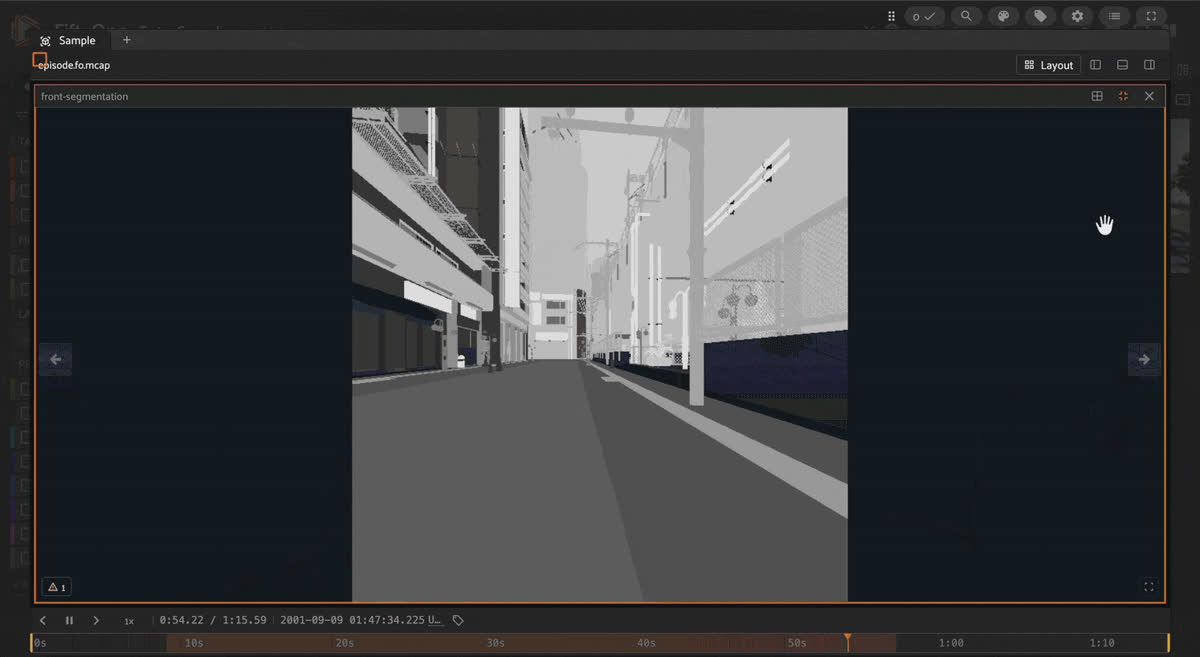Toggle the left sidebar panel
This screenshot has height=657, width=1200.
pos(1096,65)
